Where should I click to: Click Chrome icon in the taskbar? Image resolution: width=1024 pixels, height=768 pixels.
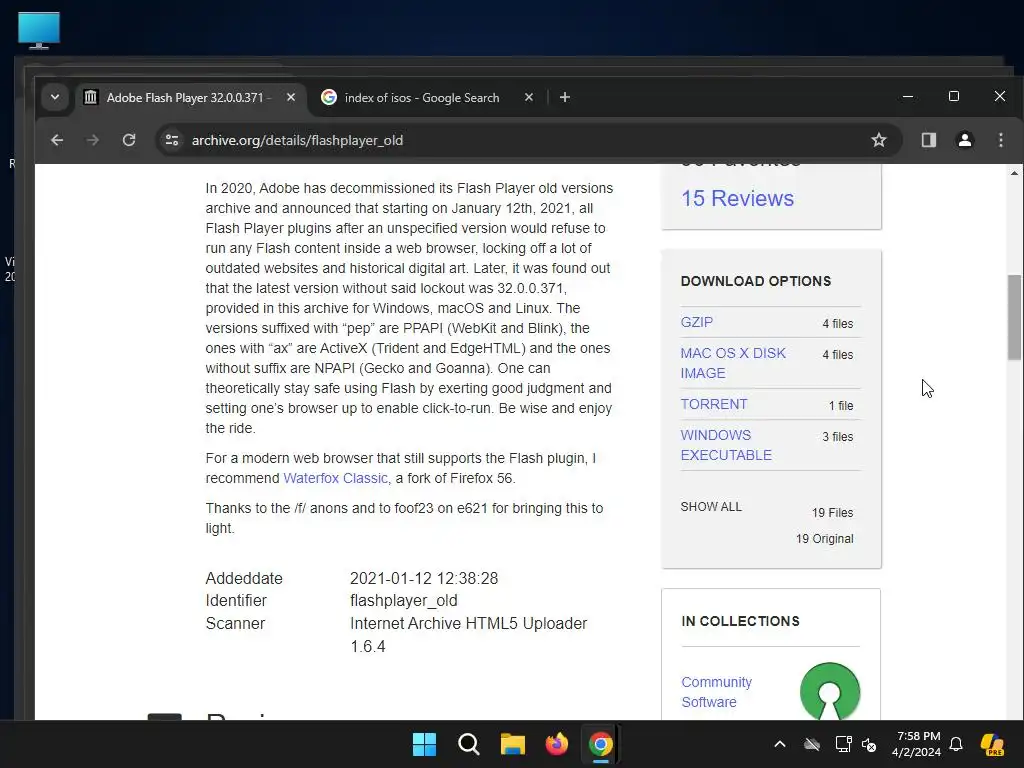600,744
